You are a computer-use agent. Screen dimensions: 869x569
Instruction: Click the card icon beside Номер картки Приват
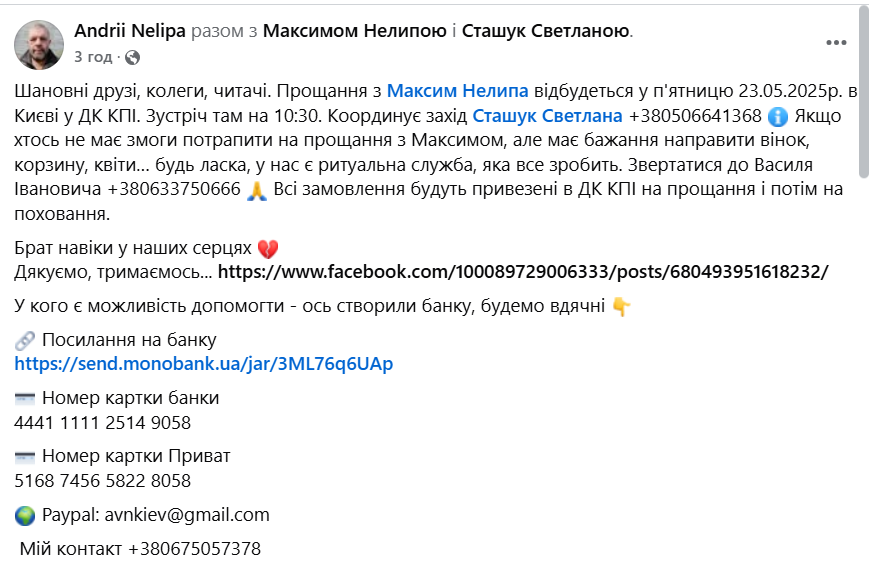pos(26,456)
